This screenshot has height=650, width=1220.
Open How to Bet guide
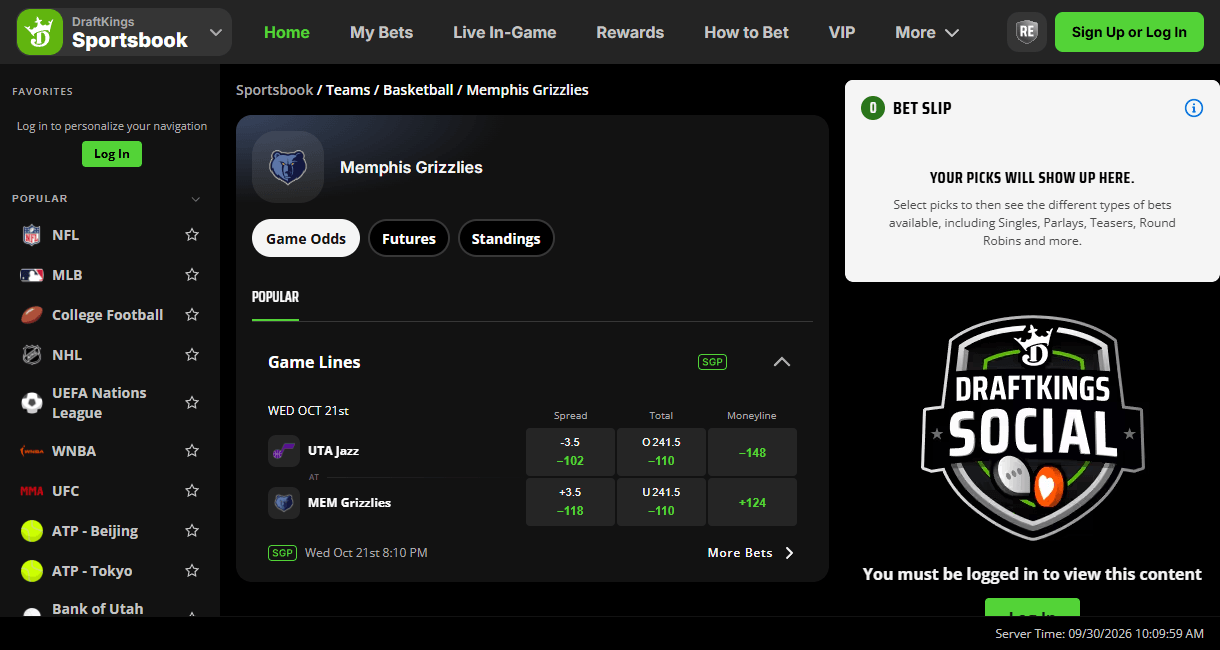[746, 32]
